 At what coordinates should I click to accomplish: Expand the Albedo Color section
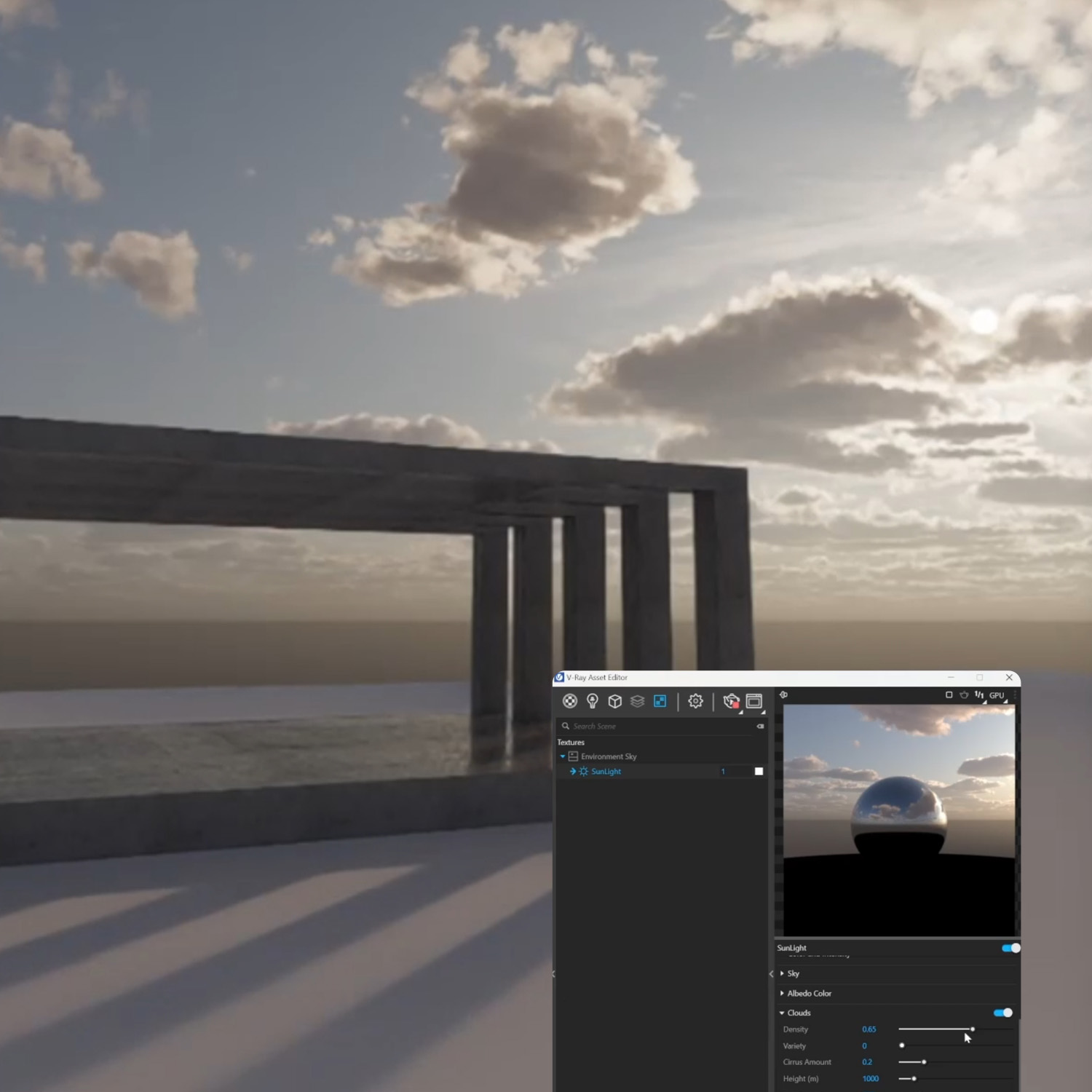click(x=782, y=993)
